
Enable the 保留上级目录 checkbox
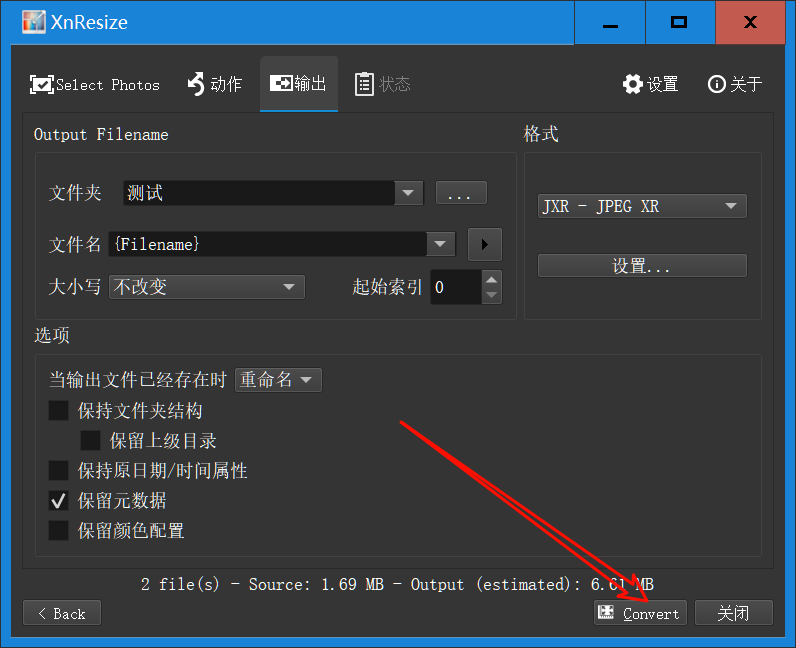coord(90,440)
